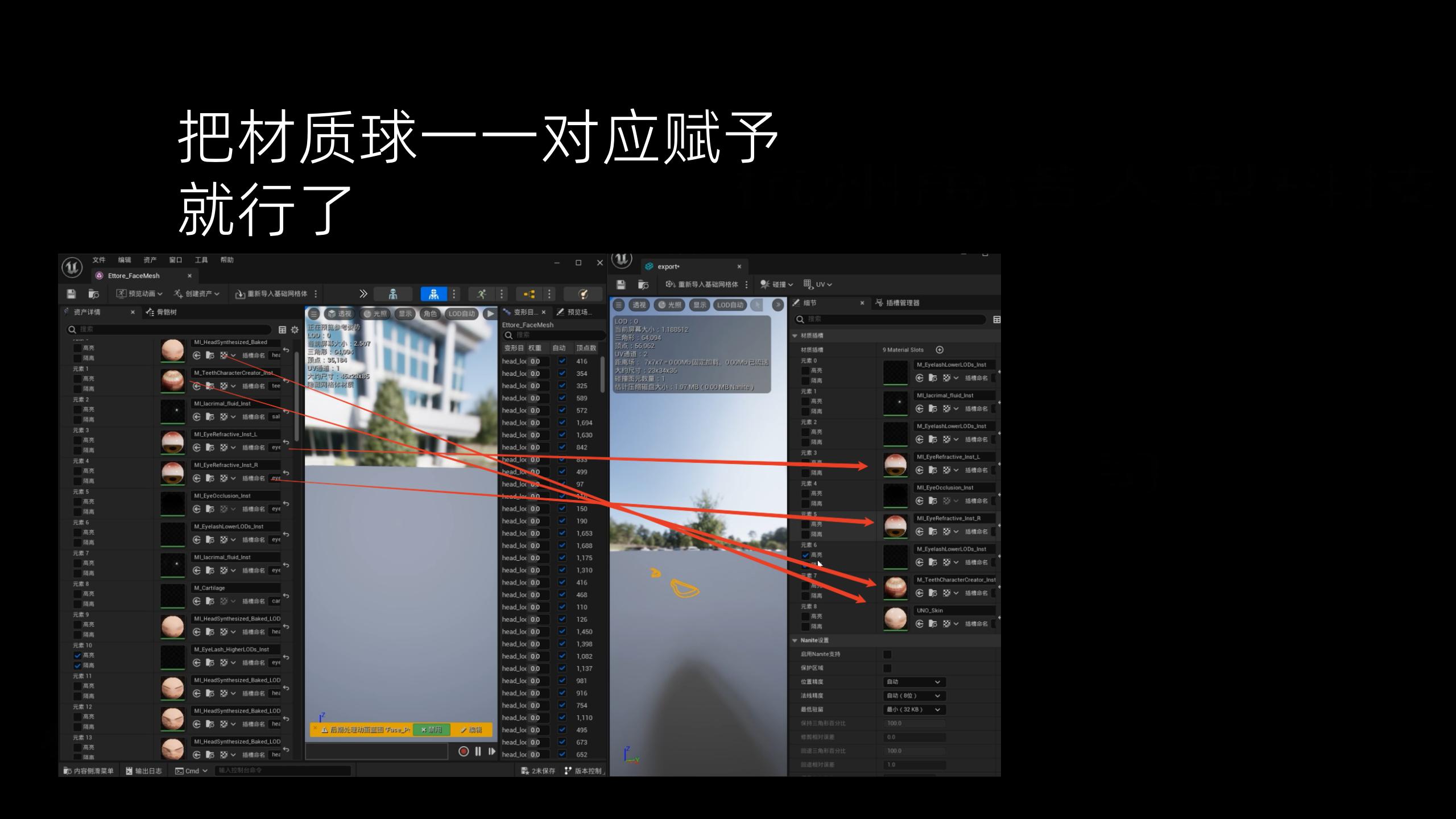
Task: Open normal precision dropdown
Action: [x=914, y=696]
